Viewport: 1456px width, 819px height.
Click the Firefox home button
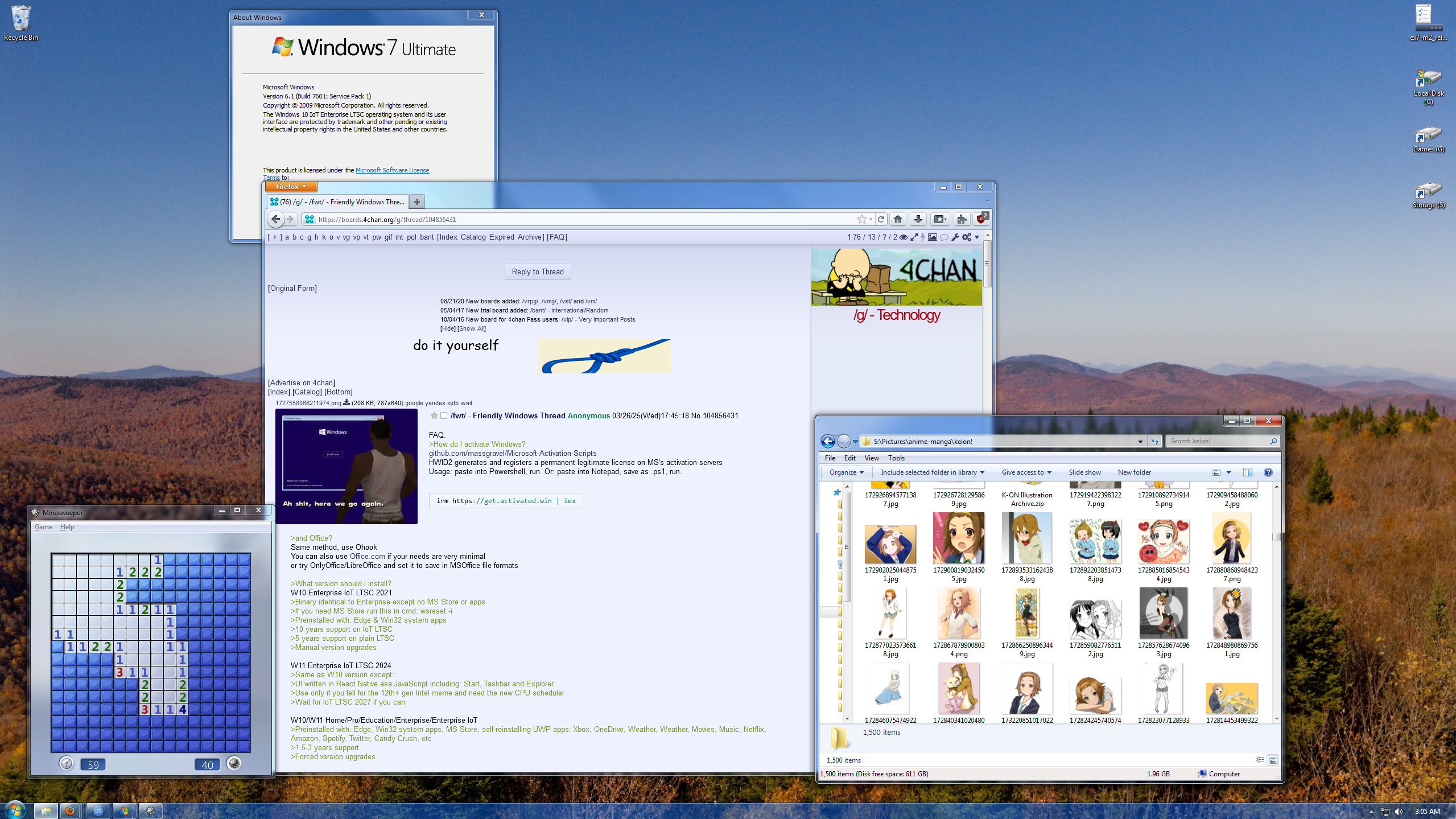pyautogui.click(x=898, y=219)
